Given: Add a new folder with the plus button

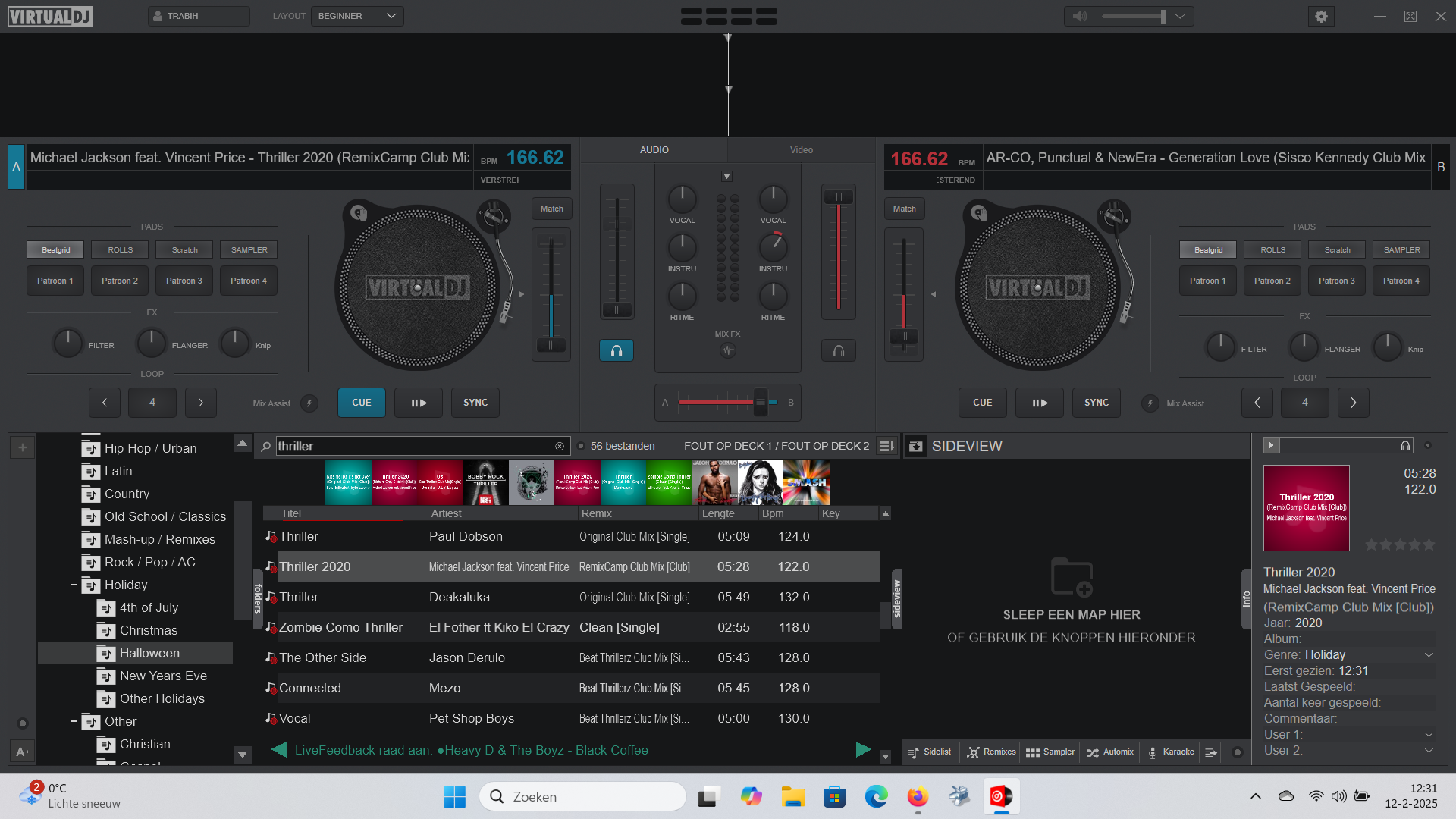Looking at the screenshot, I should (x=23, y=447).
